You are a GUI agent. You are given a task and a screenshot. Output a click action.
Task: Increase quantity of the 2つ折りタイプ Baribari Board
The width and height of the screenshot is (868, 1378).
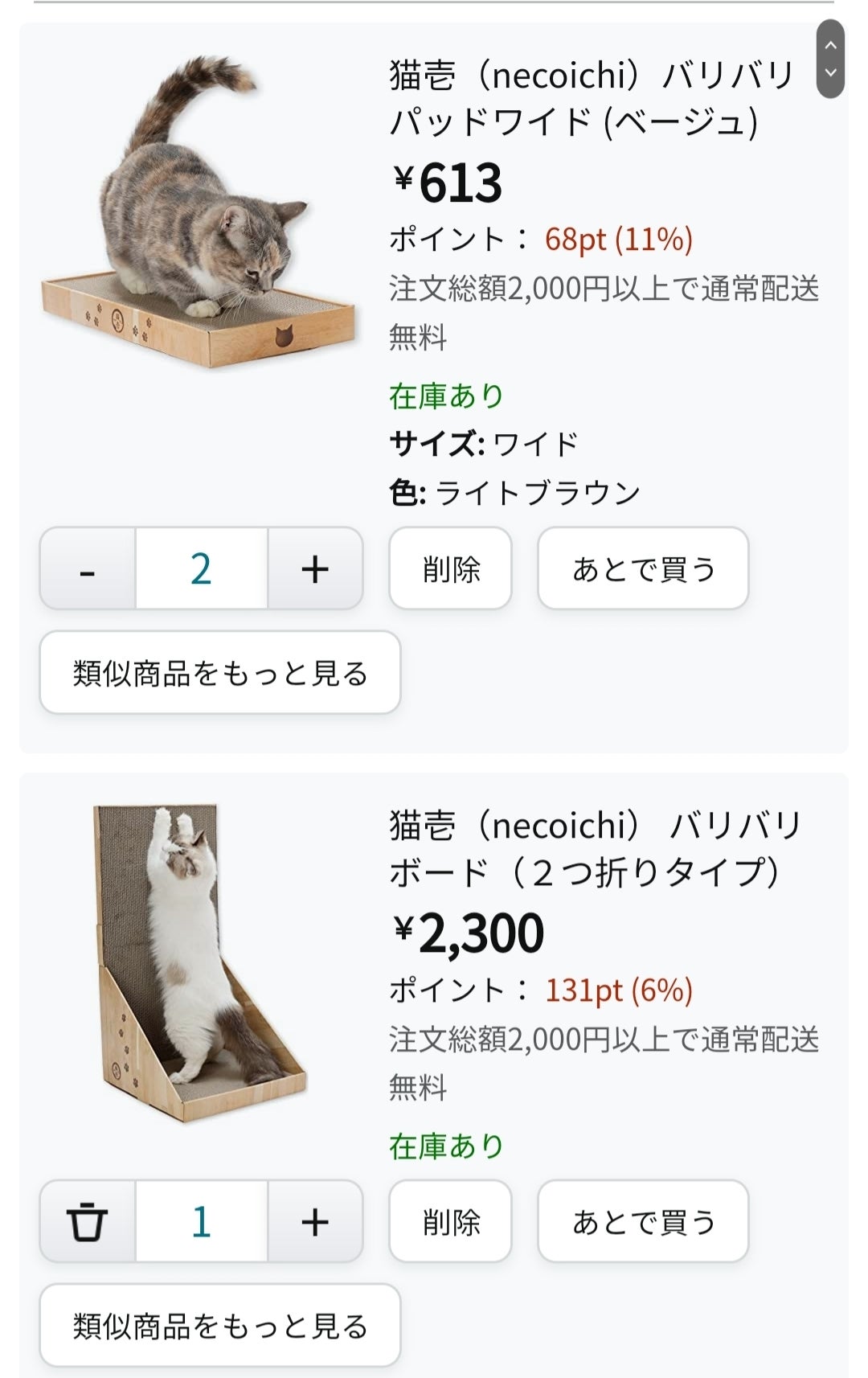[315, 1222]
